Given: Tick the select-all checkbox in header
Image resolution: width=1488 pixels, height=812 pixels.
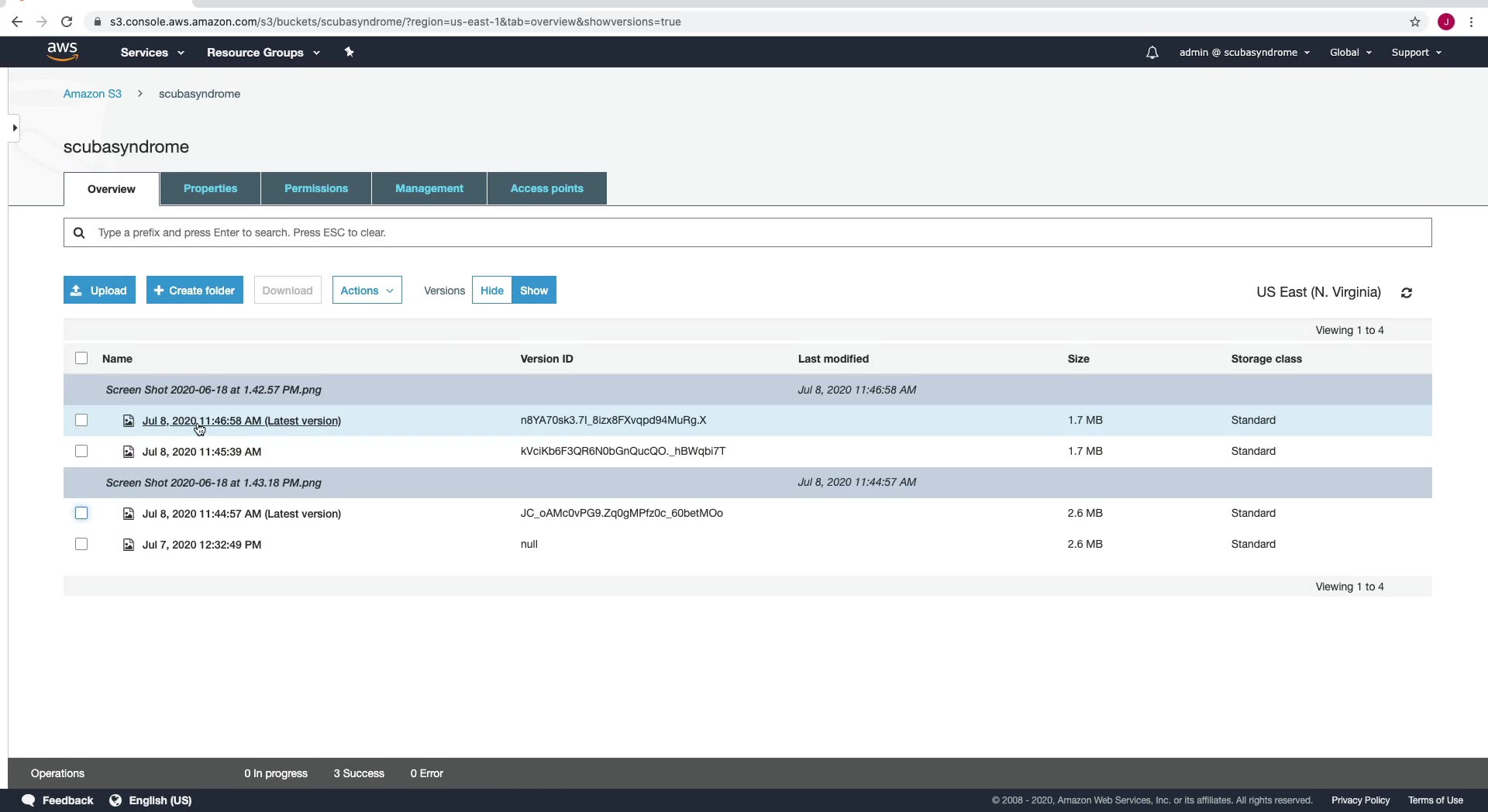Looking at the screenshot, I should point(81,358).
